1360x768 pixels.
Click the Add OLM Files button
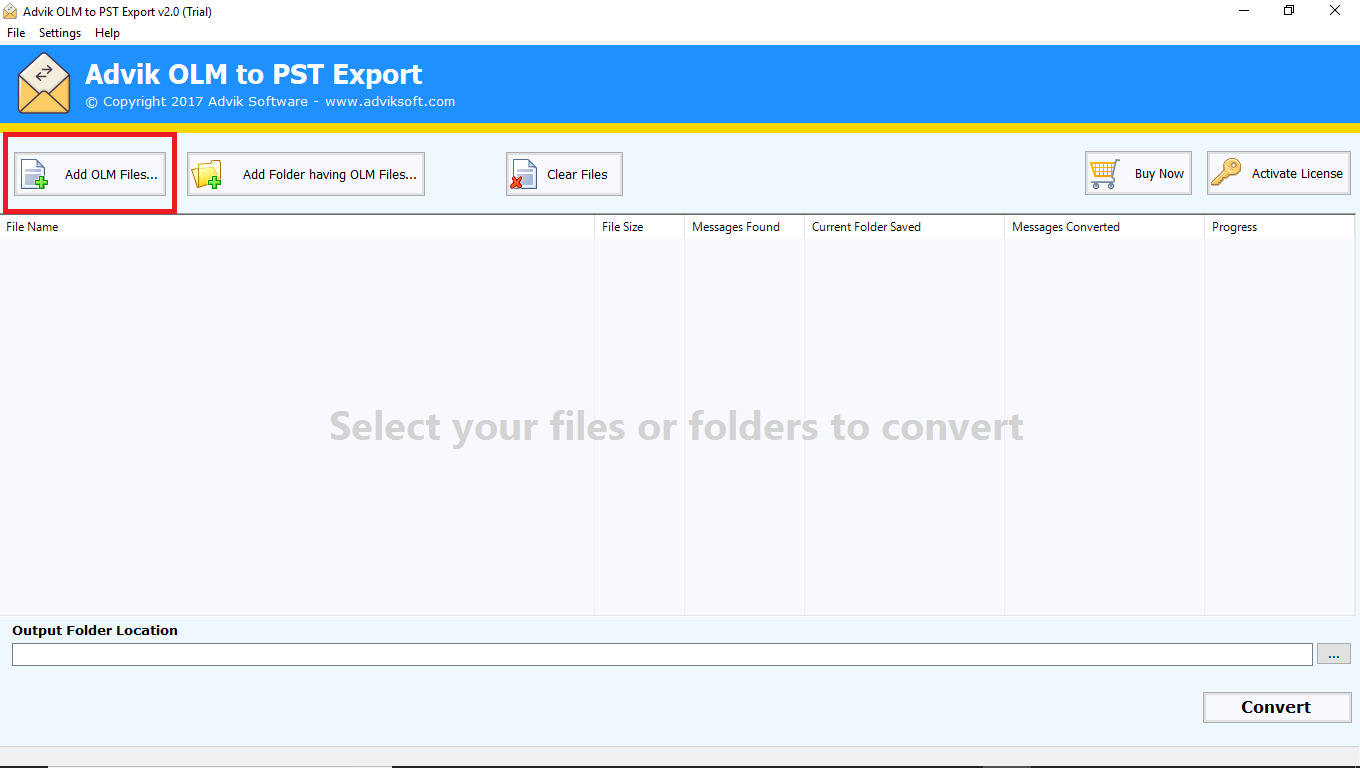(90, 174)
